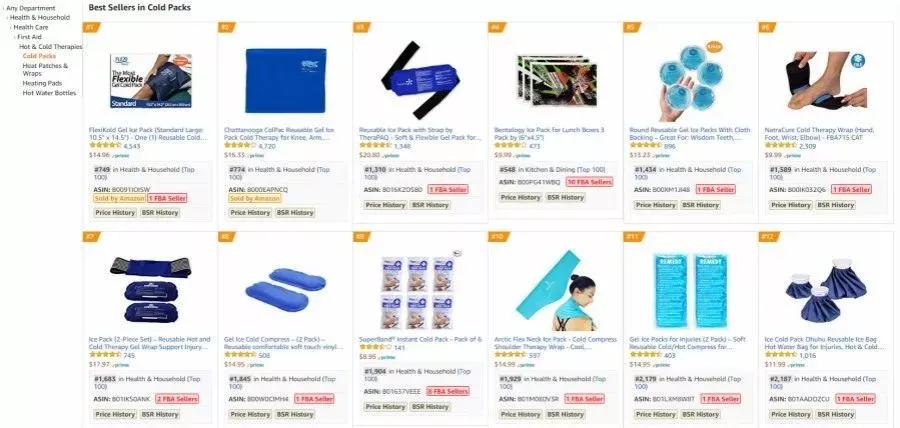
Task: Click the 10 FBA Sellers badge
Action: click(589, 182)
